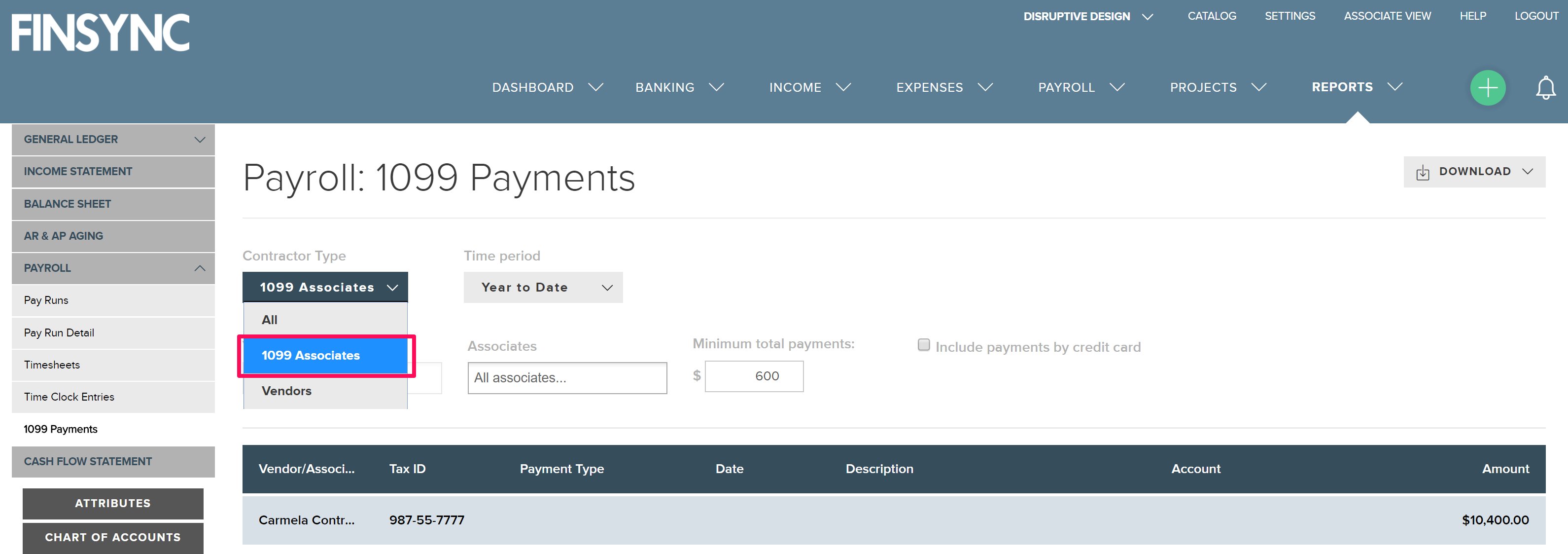This screenshot has width=1568, height=554.
Task: Switch to Associate View
Action: 1387,16
